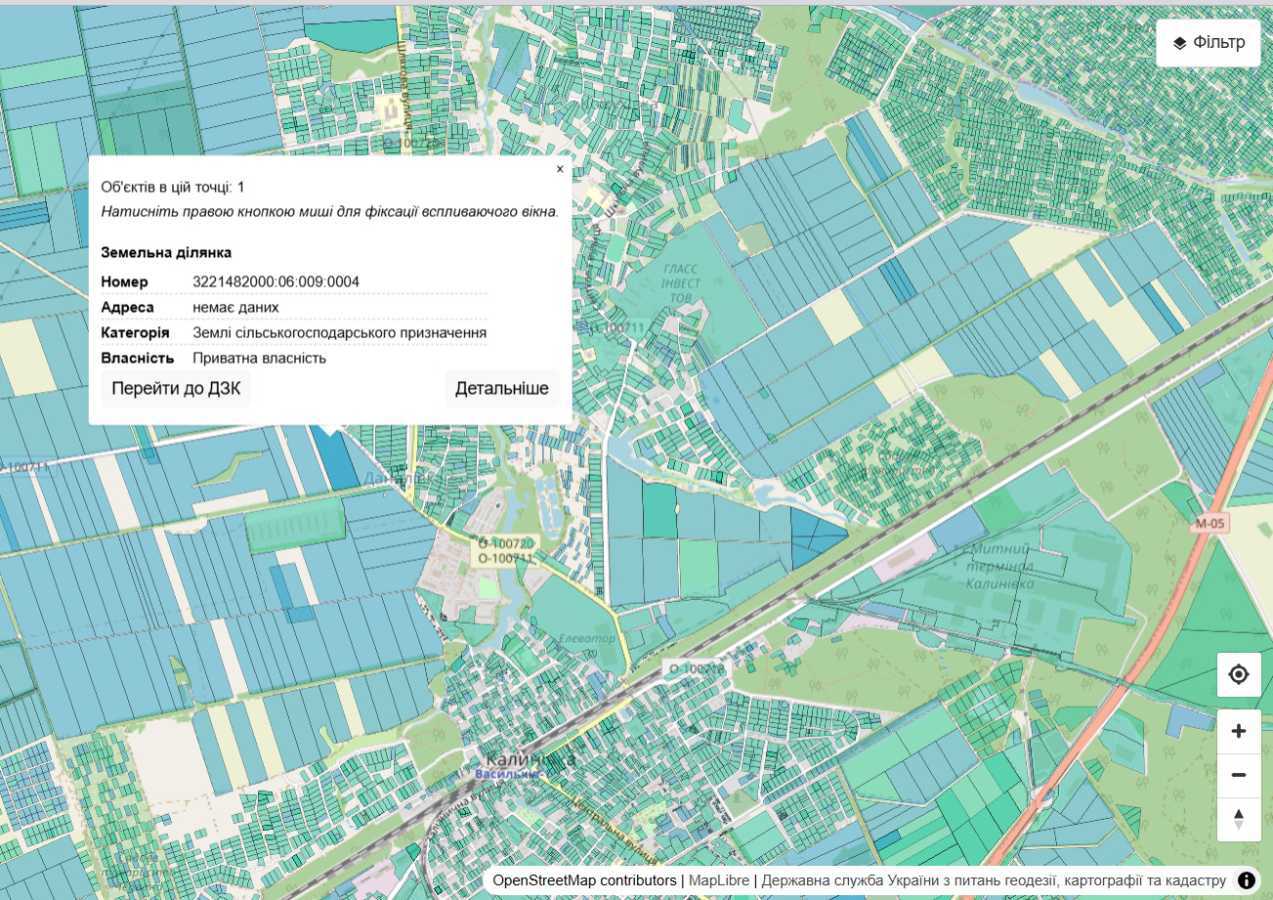Reset map bearing with the compass icon

coord(1238,819)
